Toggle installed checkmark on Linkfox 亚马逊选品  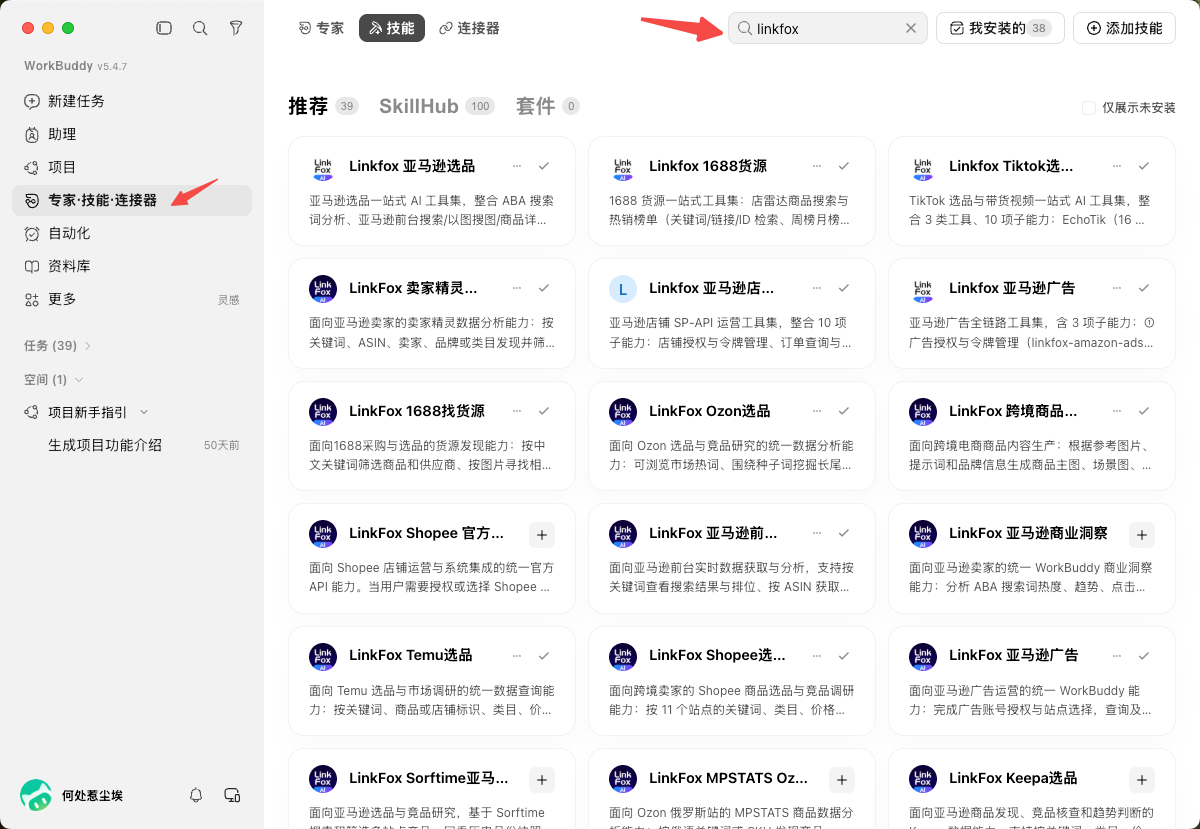tap(544, 166)
